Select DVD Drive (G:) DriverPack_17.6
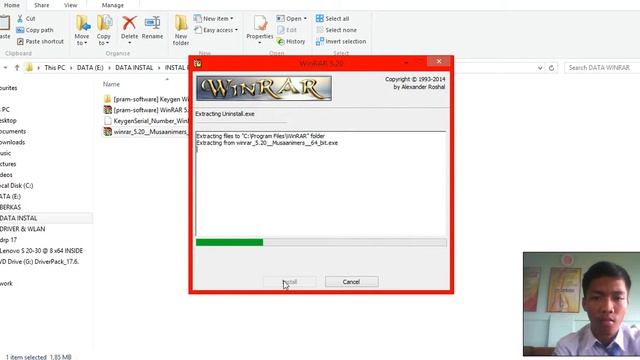Image resolution: width=640 pixels, height=360 pixels. click(40, 262)
